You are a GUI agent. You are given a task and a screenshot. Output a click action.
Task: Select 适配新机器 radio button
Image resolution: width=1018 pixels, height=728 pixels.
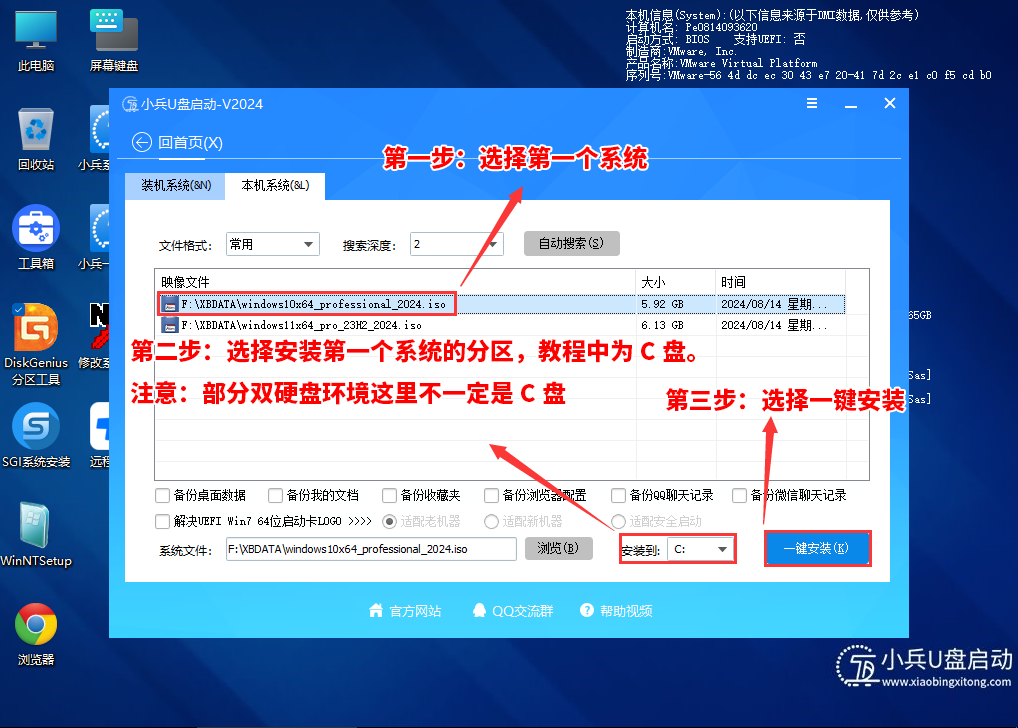[491, 521]
